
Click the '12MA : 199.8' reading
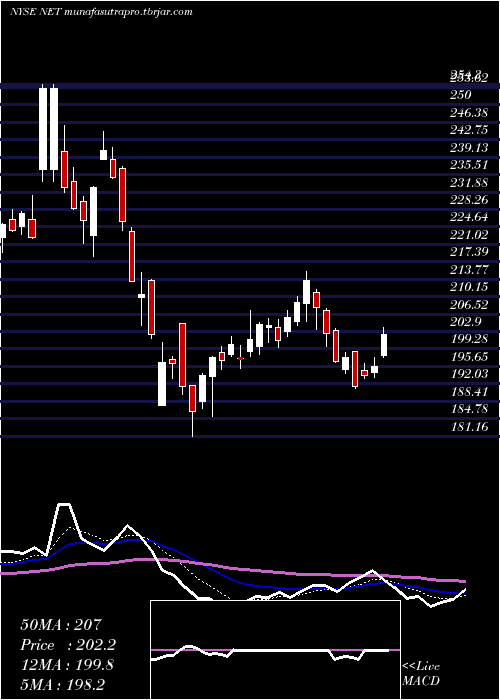67,665
